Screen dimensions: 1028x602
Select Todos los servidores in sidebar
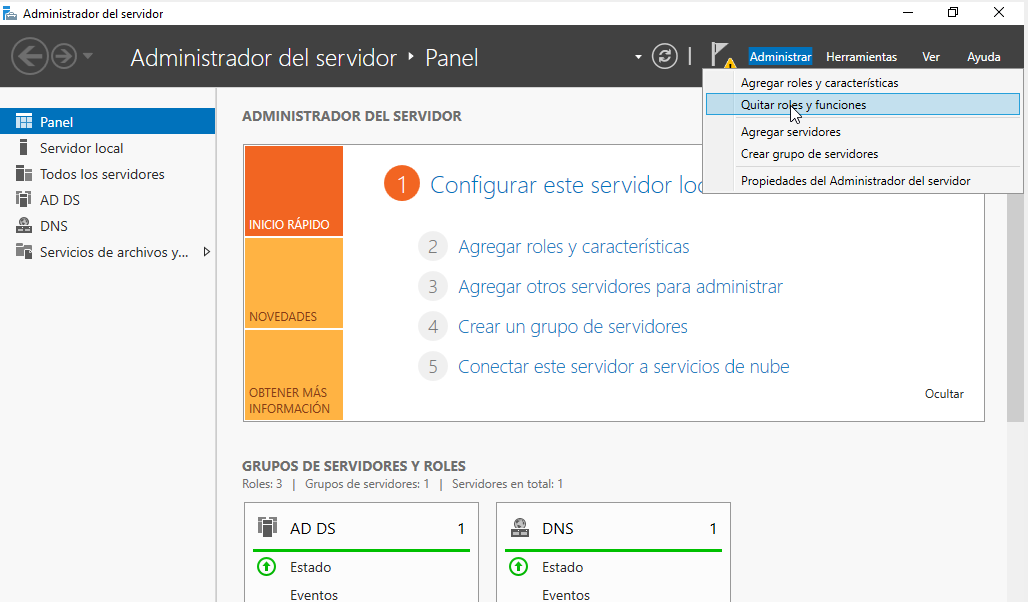pos(102,174)
